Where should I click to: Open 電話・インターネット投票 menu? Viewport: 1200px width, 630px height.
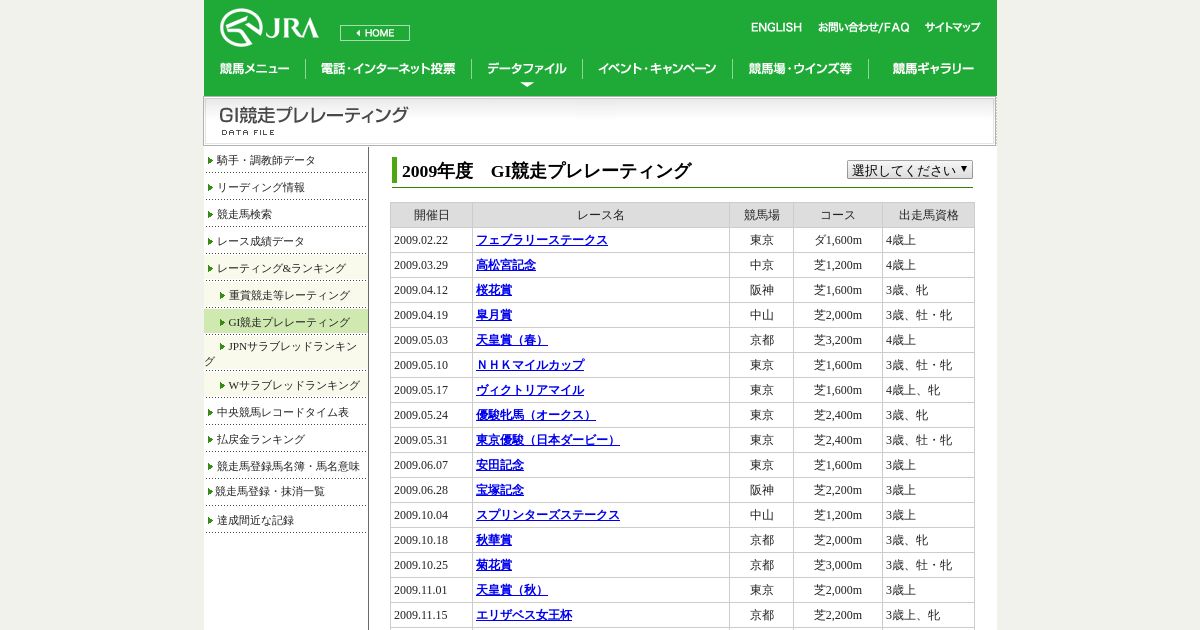point(388,69)
